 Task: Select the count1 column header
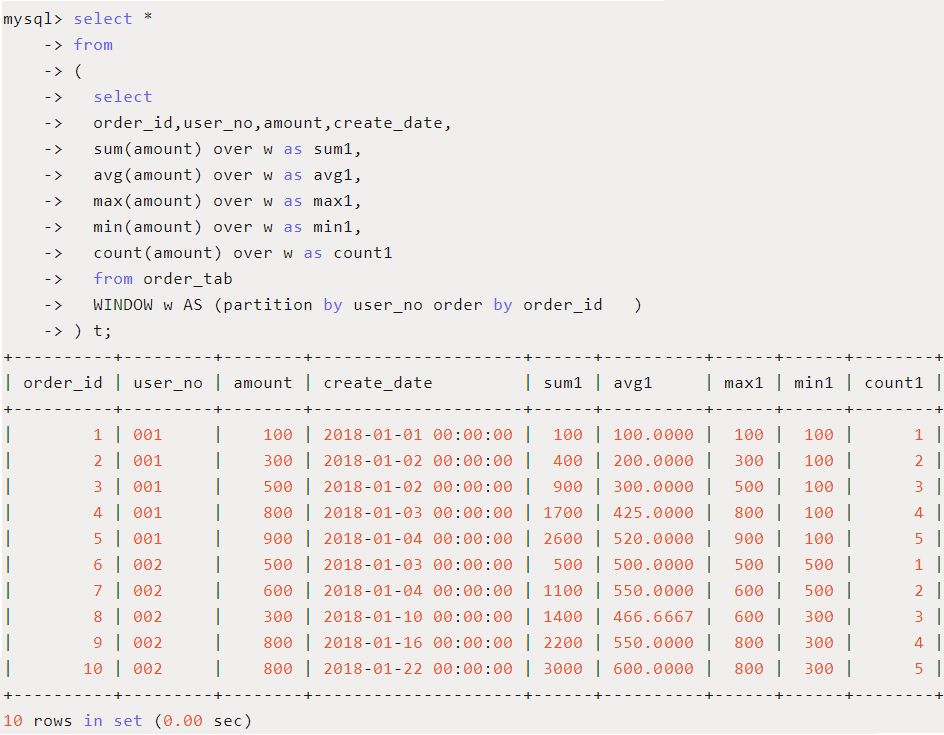pos(885,382)
